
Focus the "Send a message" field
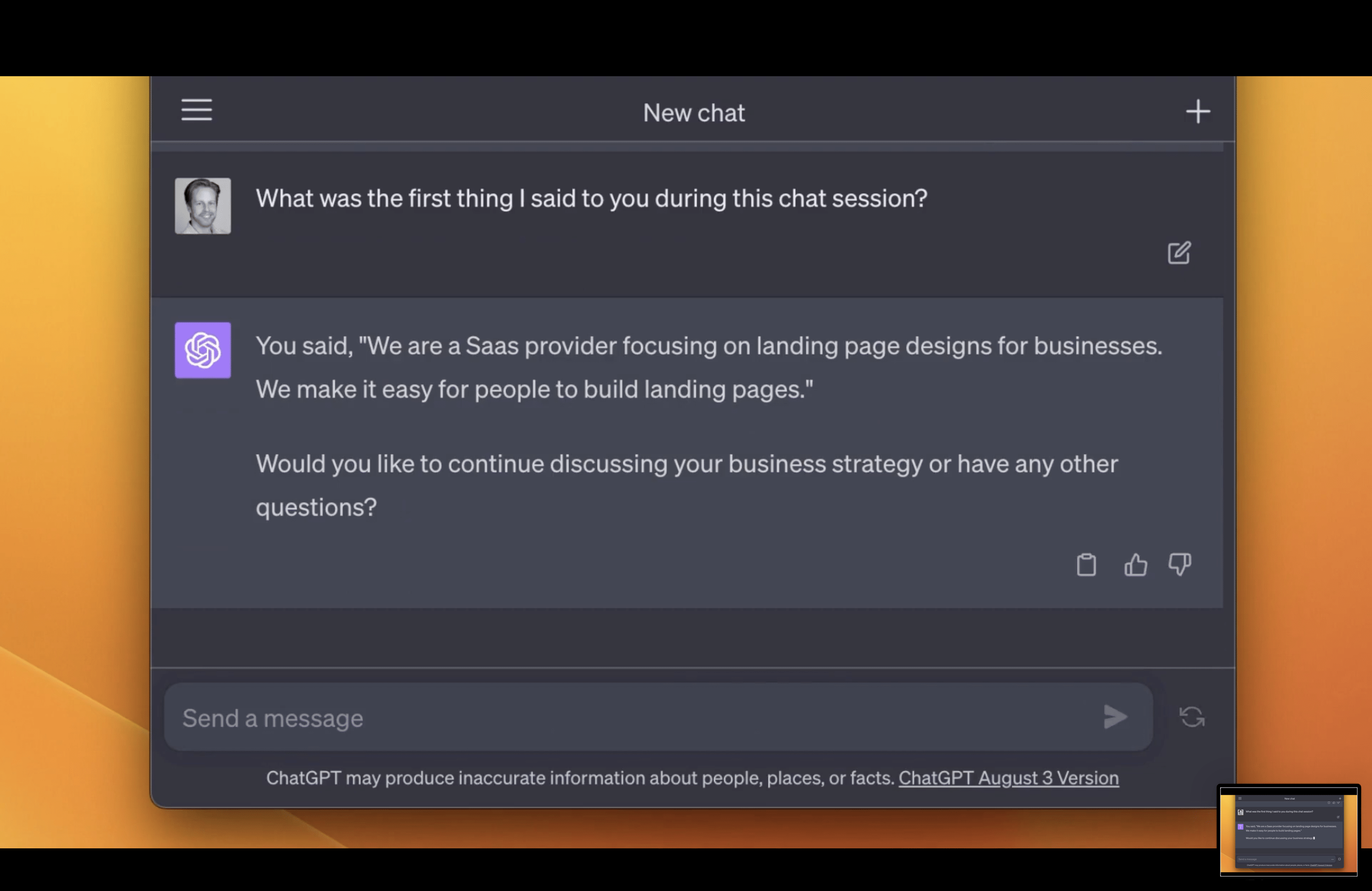pyautogui.click(x=634, y=718)
